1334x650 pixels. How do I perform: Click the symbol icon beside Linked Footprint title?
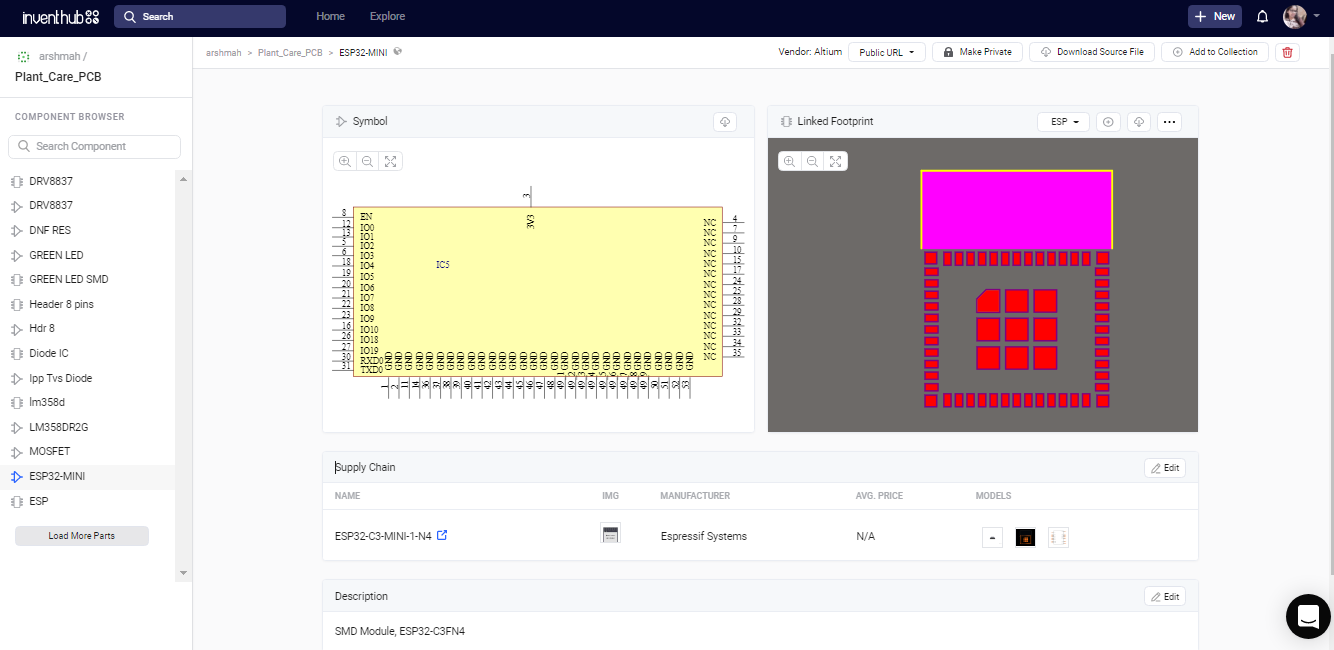(x=786, y=122)
